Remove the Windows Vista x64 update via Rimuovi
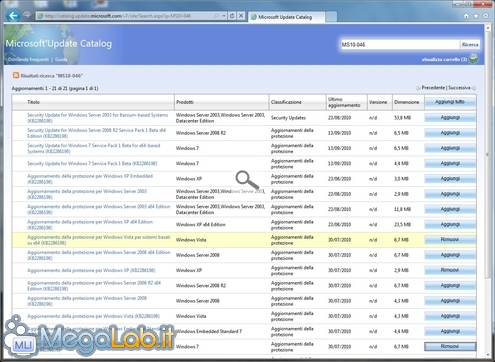This screenshot has height=362, width=495. point(450,240)
